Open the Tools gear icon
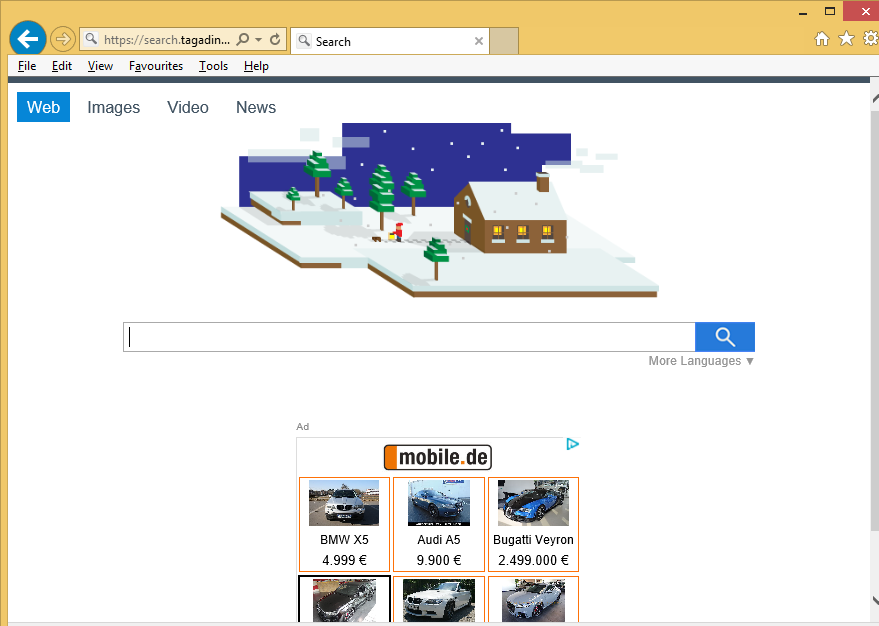This screenshot has height=626, width=879. pyautogui.click(x=870, y=39)
